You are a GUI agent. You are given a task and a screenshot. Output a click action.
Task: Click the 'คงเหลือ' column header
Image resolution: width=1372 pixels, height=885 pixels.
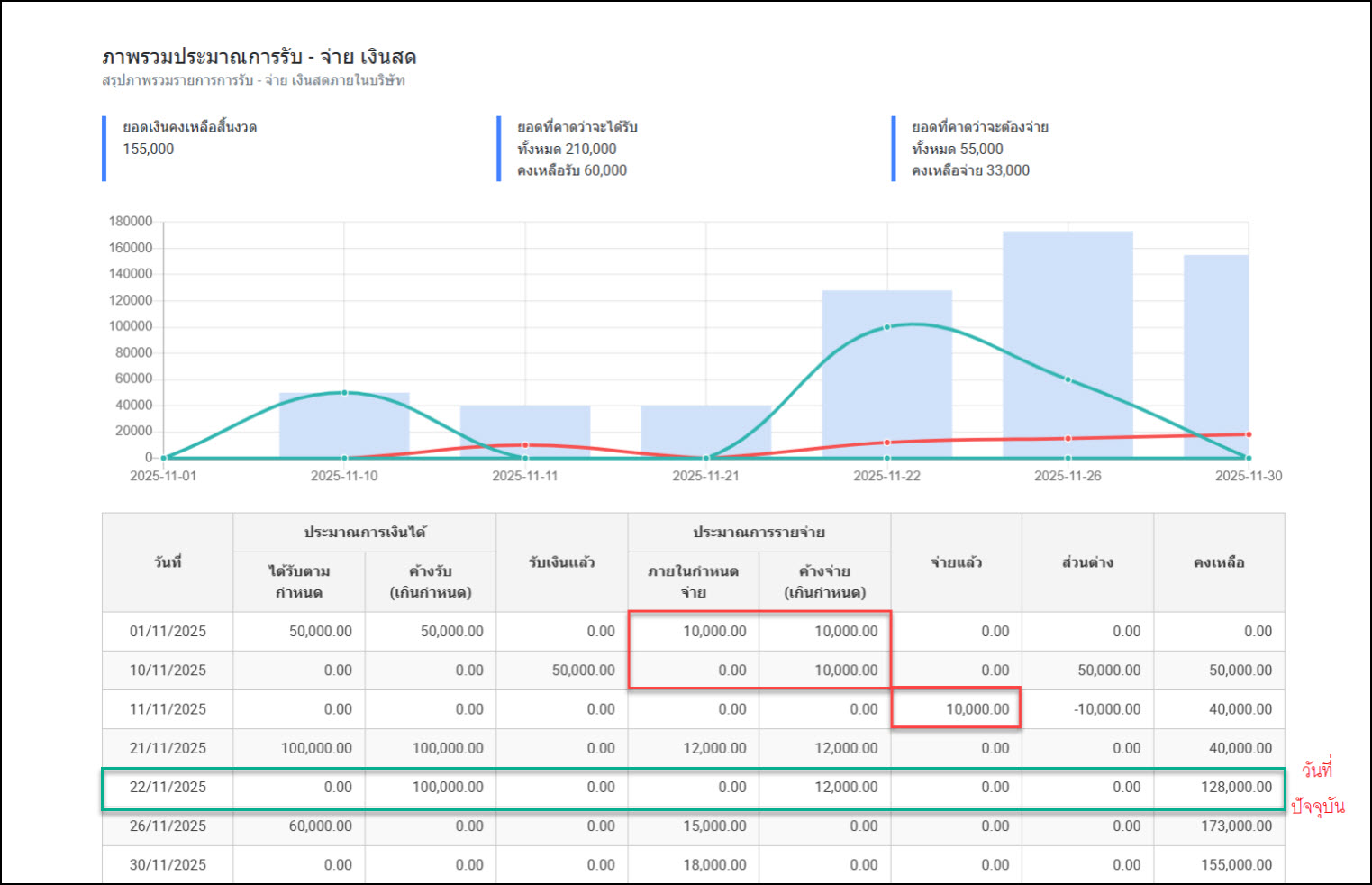[1219, 562]
